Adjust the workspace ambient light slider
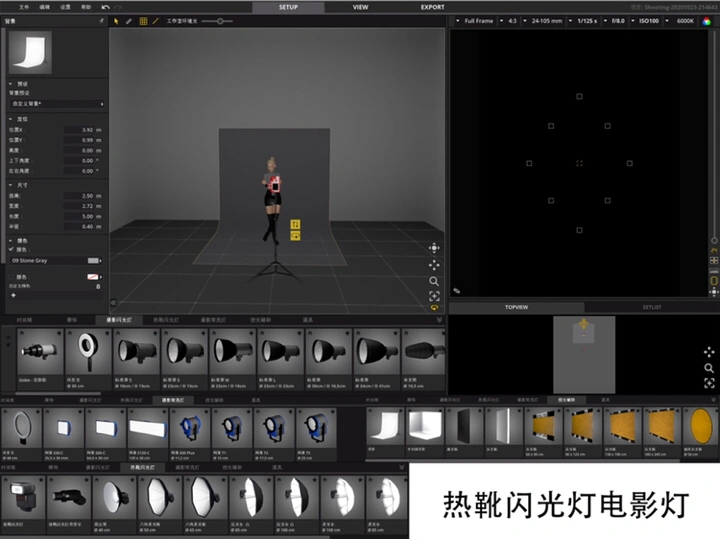This screenshot has height=539, width=720. [x=220, y=20]
